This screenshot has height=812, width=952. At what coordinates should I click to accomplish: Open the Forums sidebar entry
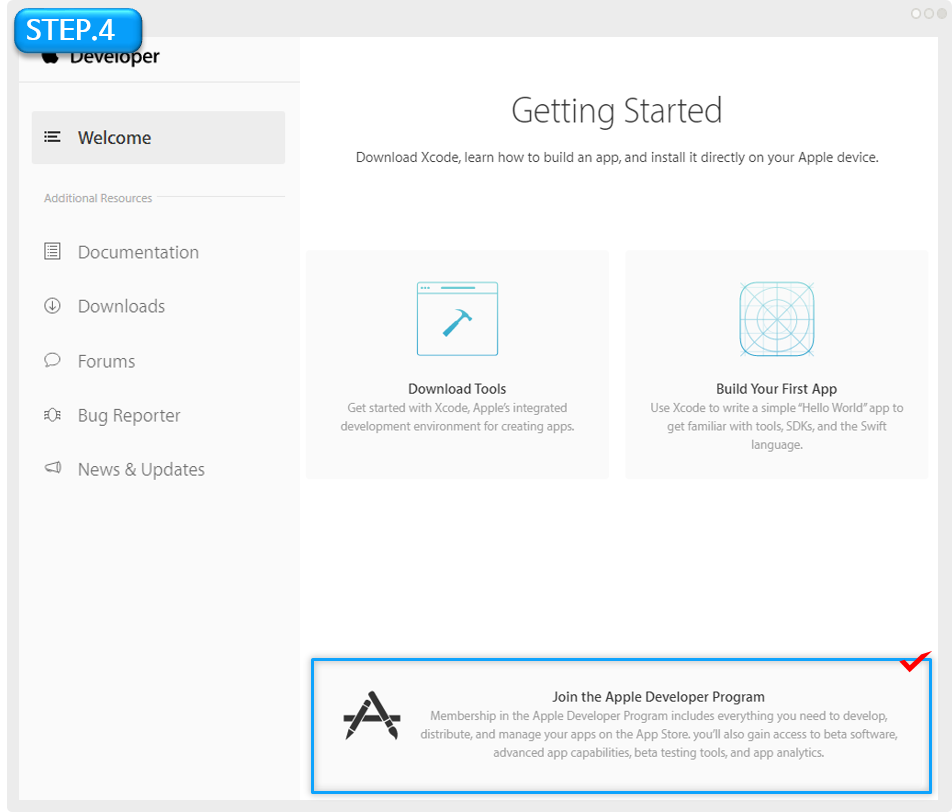pyautogui.click(x=106, y=361)
